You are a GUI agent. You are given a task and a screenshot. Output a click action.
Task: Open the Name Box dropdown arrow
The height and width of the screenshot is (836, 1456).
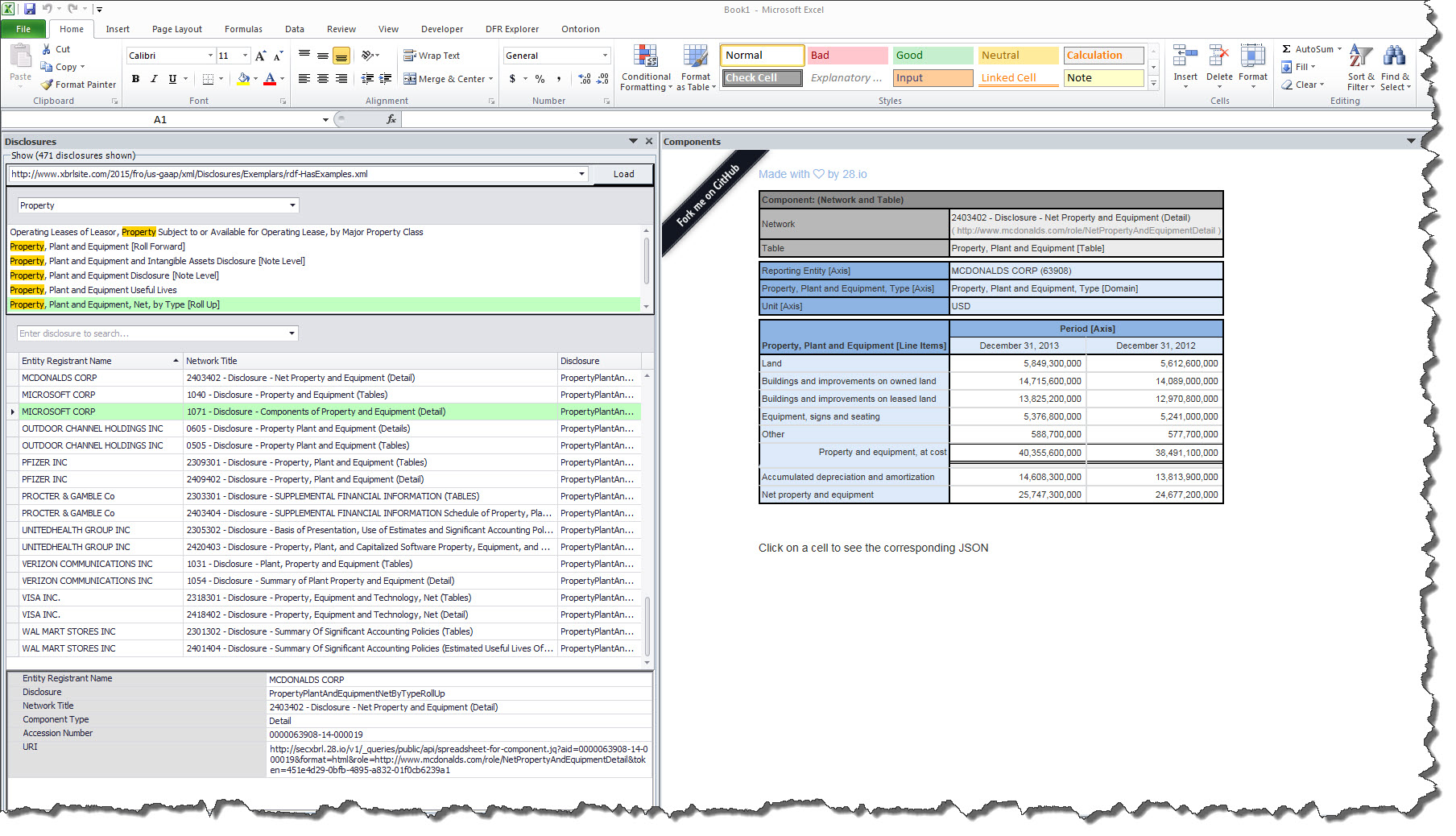point(325,119)
